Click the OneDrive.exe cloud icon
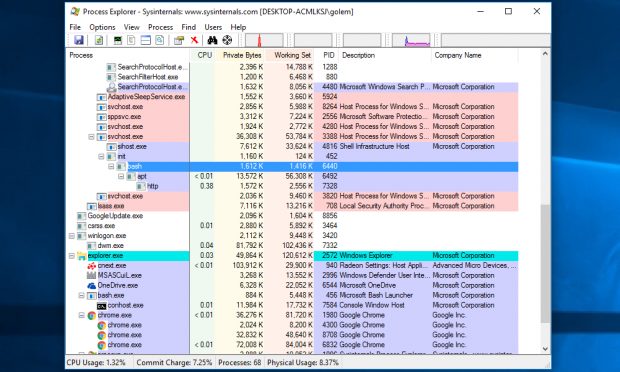This screenshot has width=620, height=372. (91, 285)
